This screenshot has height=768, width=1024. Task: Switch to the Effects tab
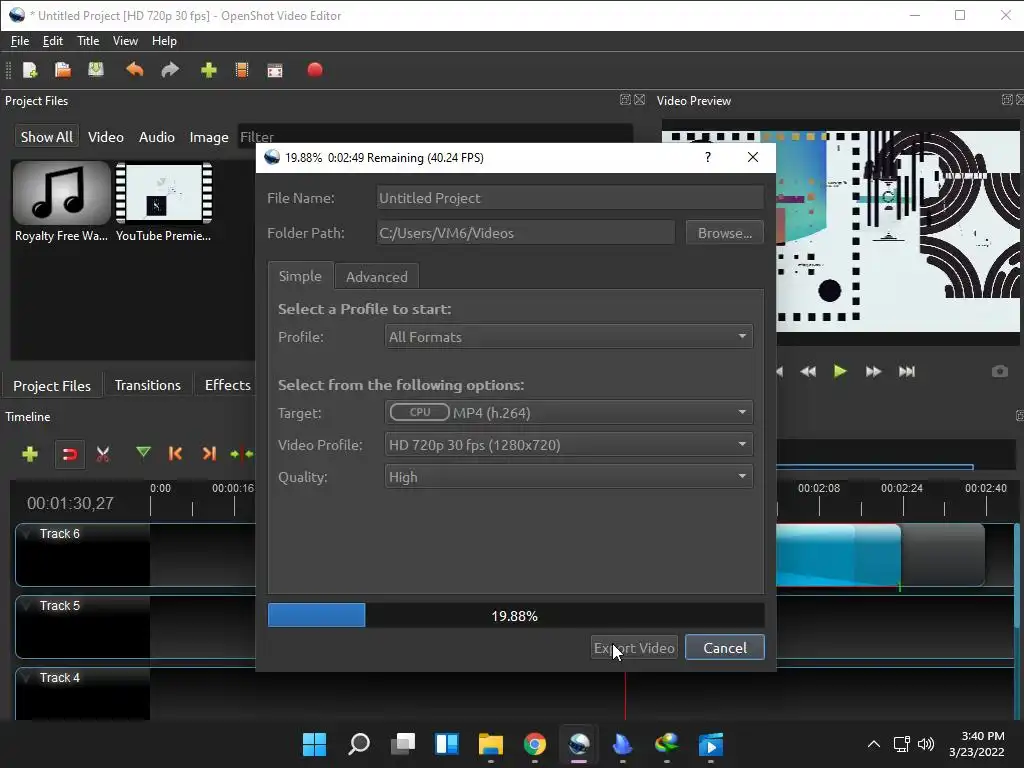point(227,385)
